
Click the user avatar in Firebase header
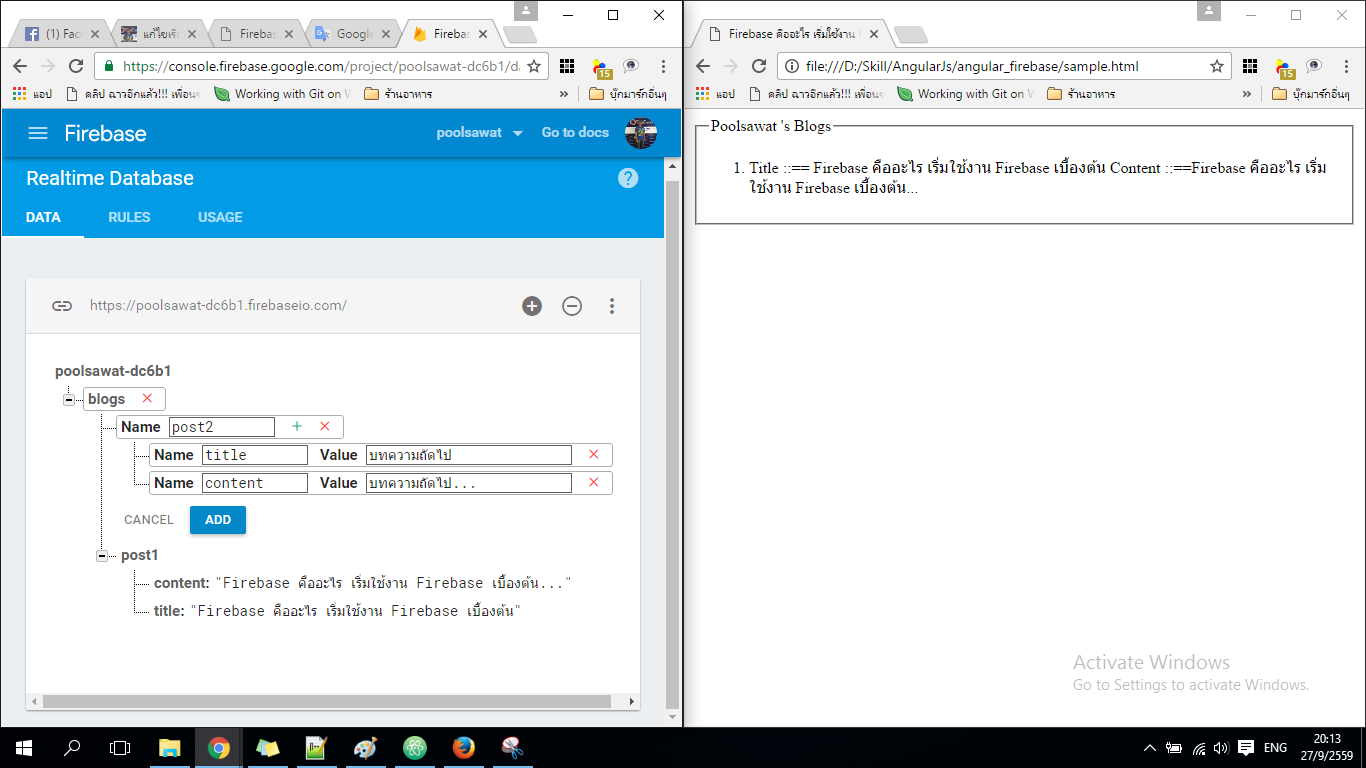click(641, 133)
